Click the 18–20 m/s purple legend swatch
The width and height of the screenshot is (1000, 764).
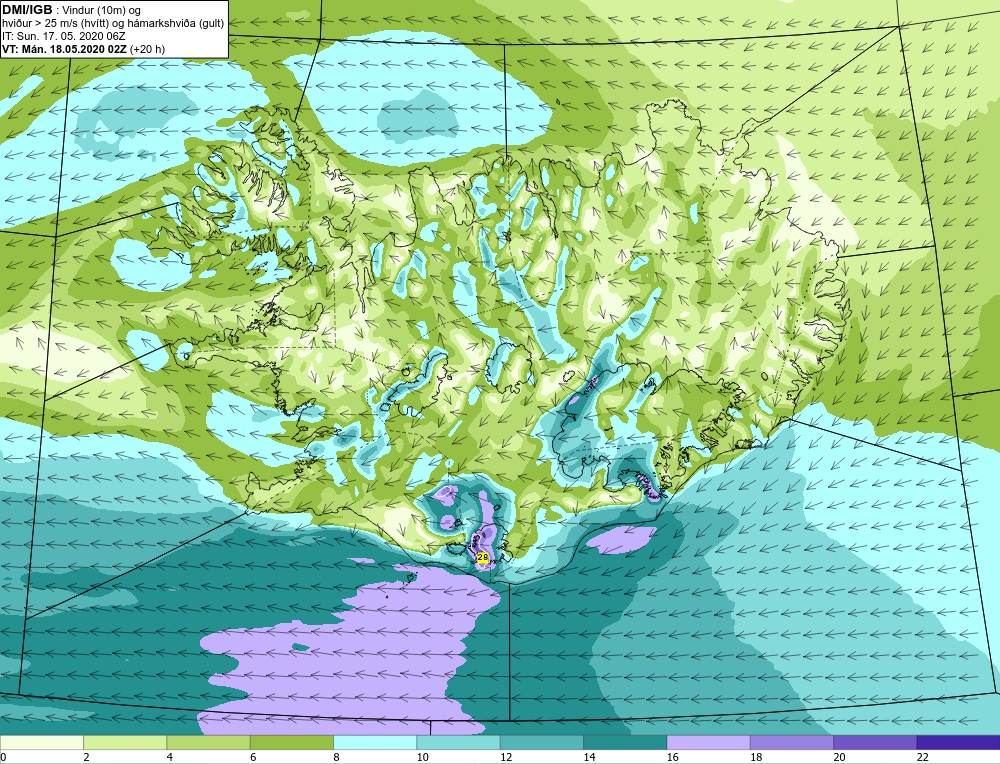point(792,742)
